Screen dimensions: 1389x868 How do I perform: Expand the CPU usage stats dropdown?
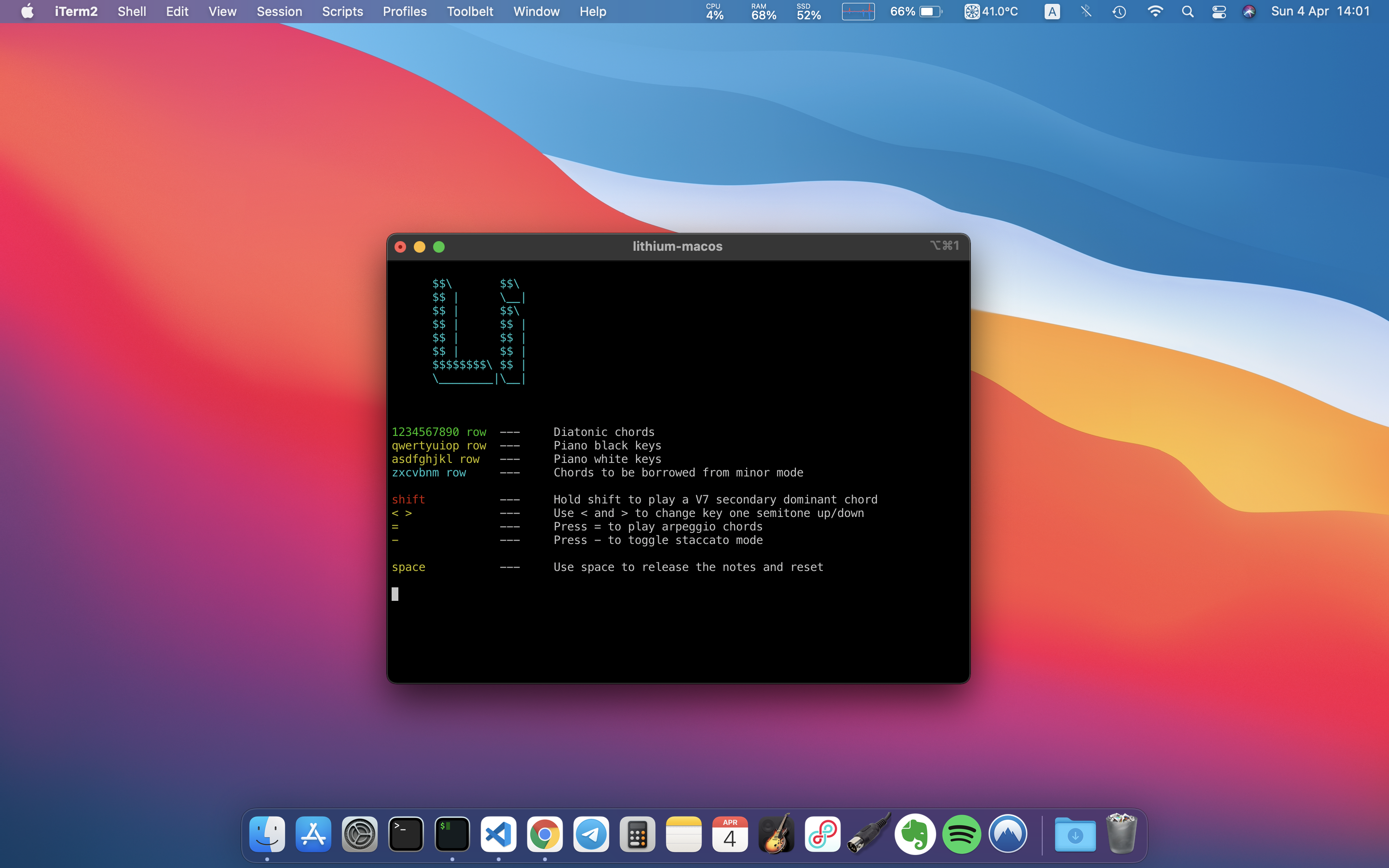715,12
